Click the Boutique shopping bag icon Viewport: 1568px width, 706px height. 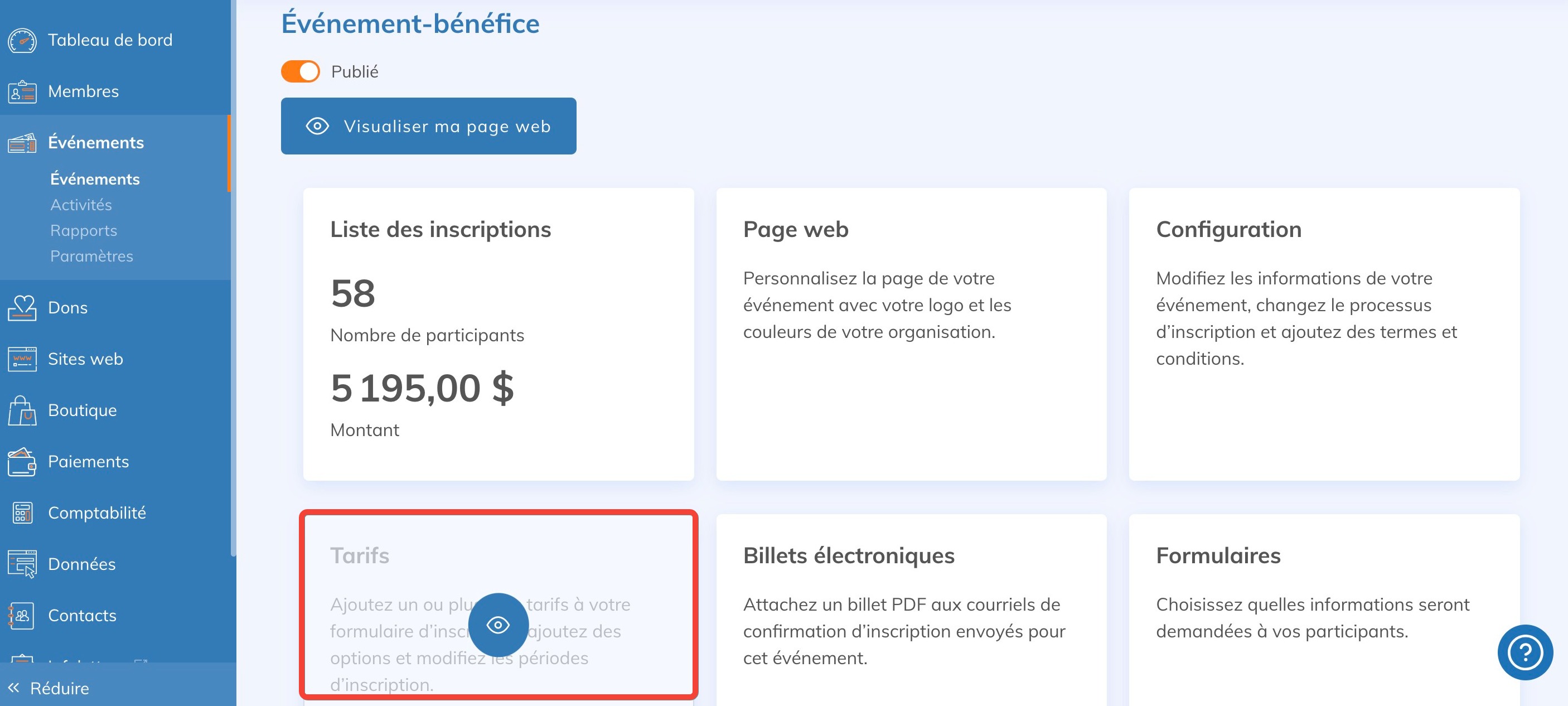tap(22, 411)
